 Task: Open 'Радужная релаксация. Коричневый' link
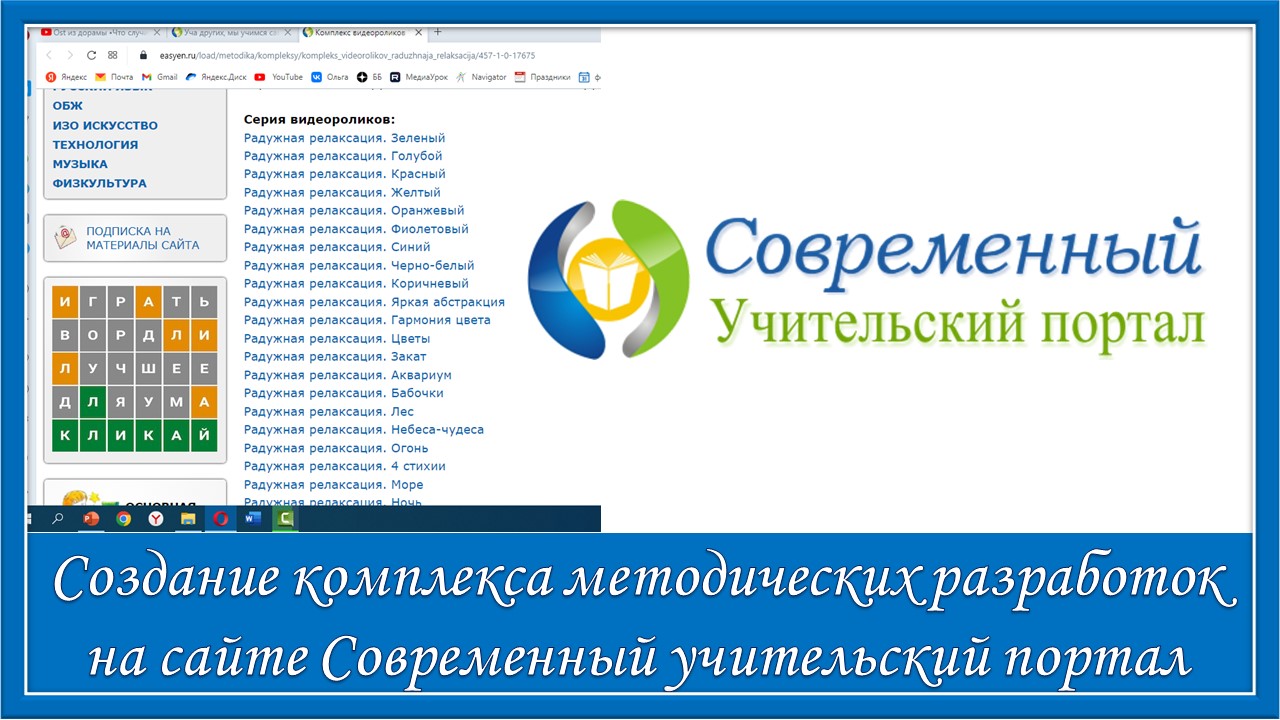coord(356,284)
